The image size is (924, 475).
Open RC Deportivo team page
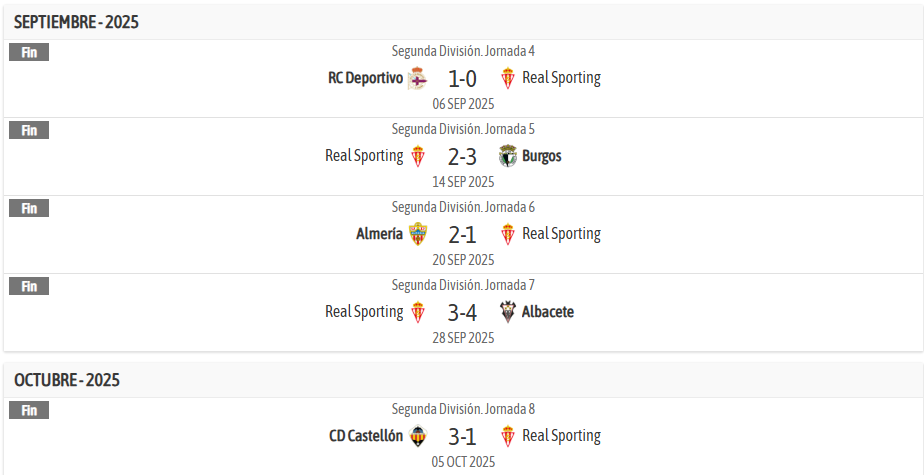(365, 78)
